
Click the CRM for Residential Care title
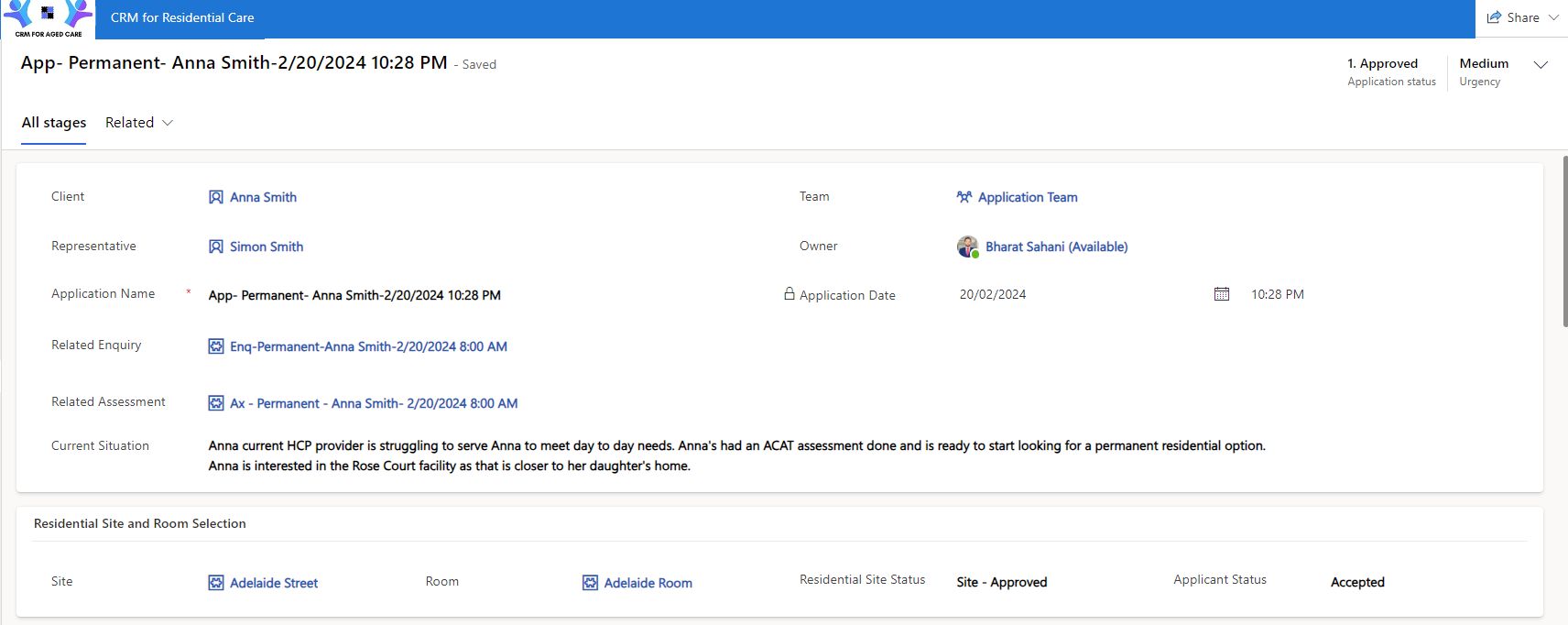click(x=182, y=17)
